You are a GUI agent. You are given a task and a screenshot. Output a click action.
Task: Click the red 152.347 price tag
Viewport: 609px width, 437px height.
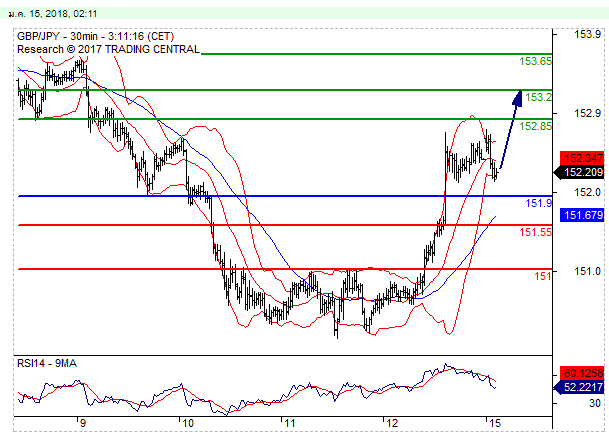(x=582, y=158)
